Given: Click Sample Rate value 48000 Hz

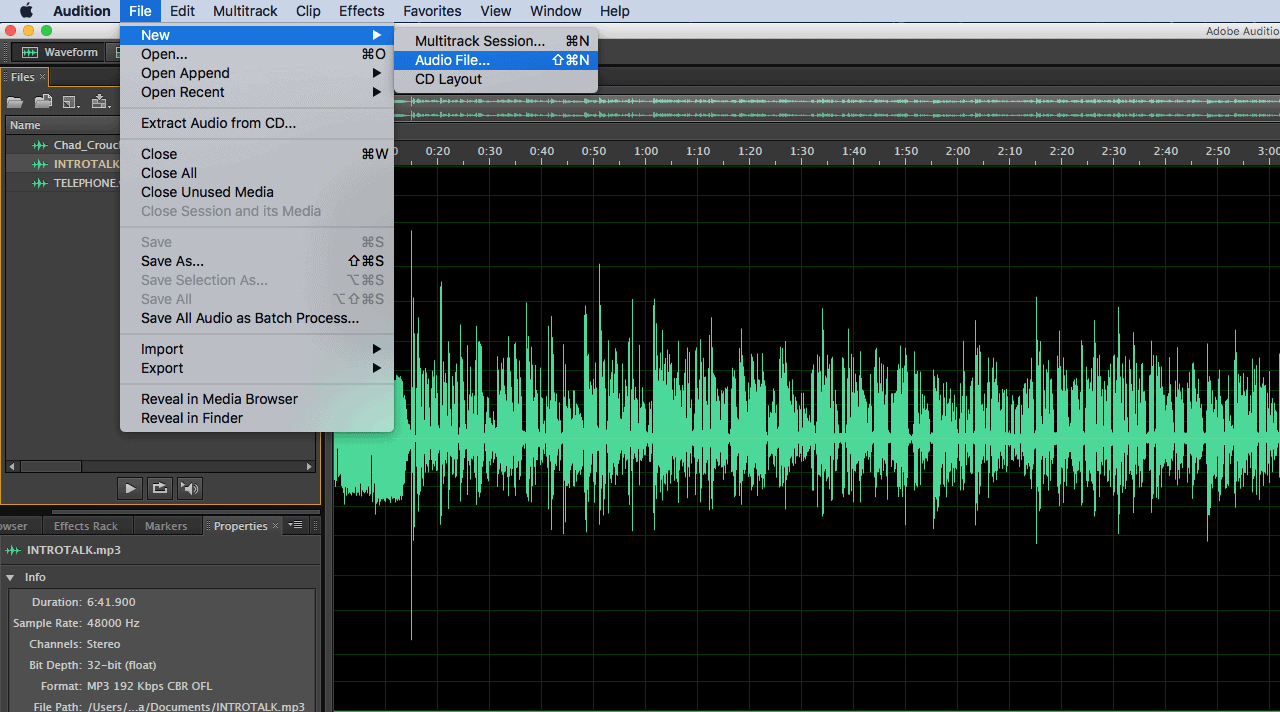Looking at the screenshot, I should click(113, 623).
